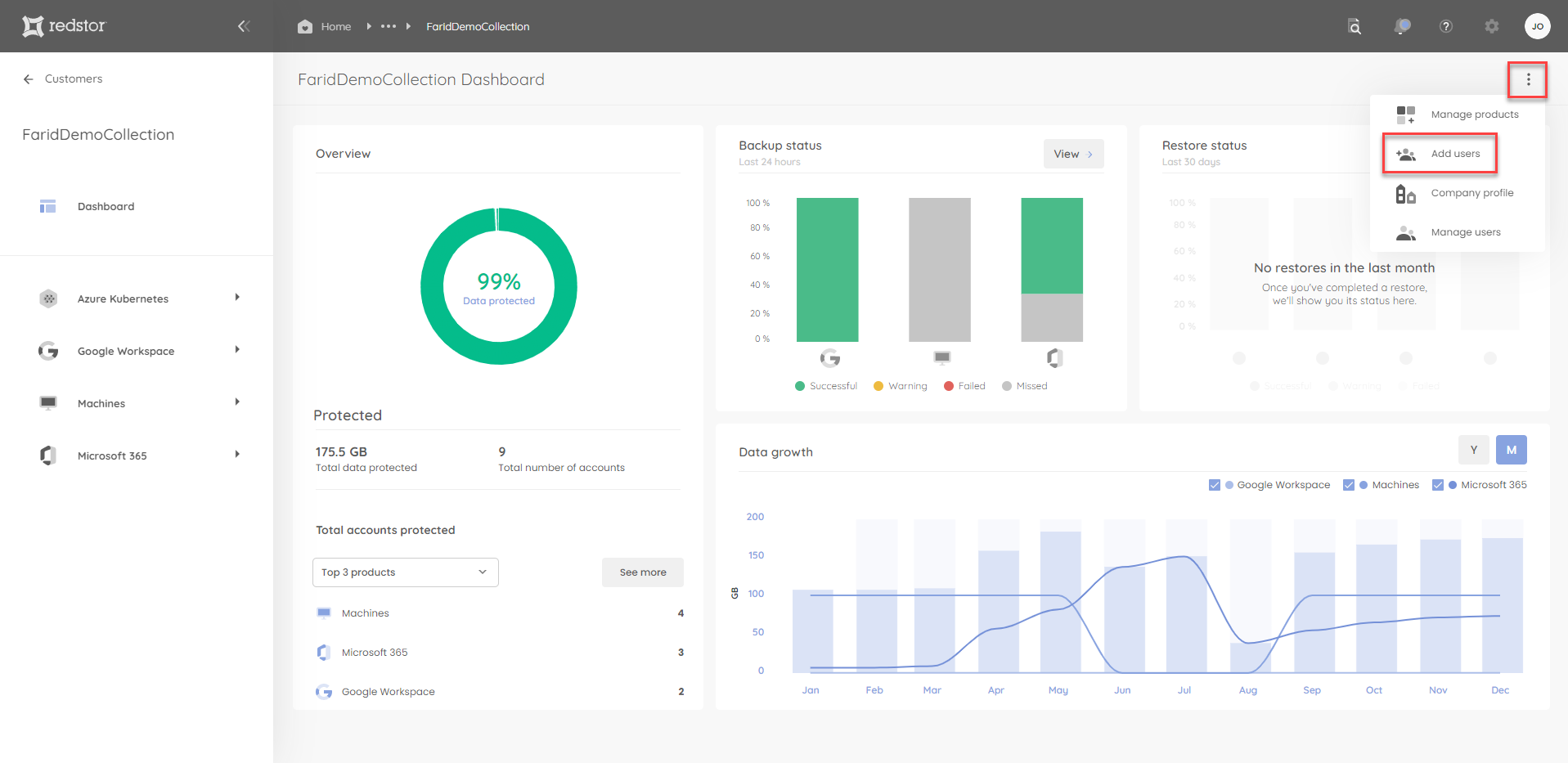Switch data growth to yearly (Y)
This screenshot has height=763, width=1568.
(1474, 450)
